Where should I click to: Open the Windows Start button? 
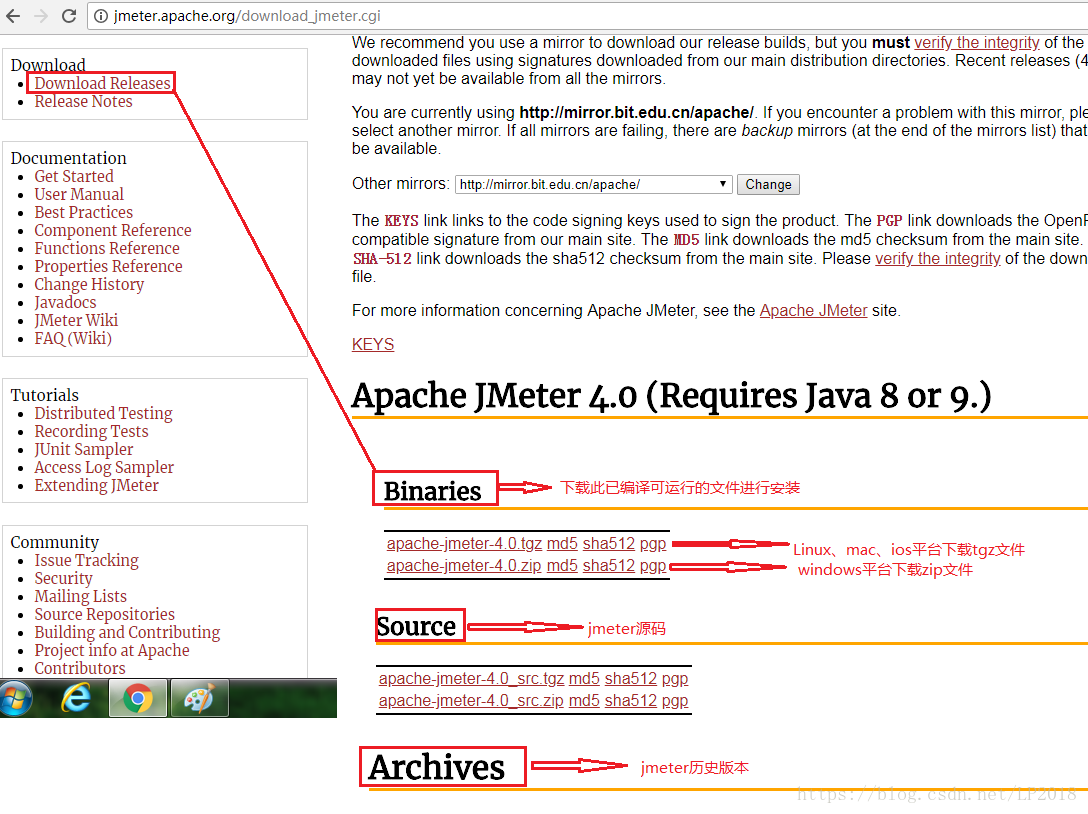(16, 698)
